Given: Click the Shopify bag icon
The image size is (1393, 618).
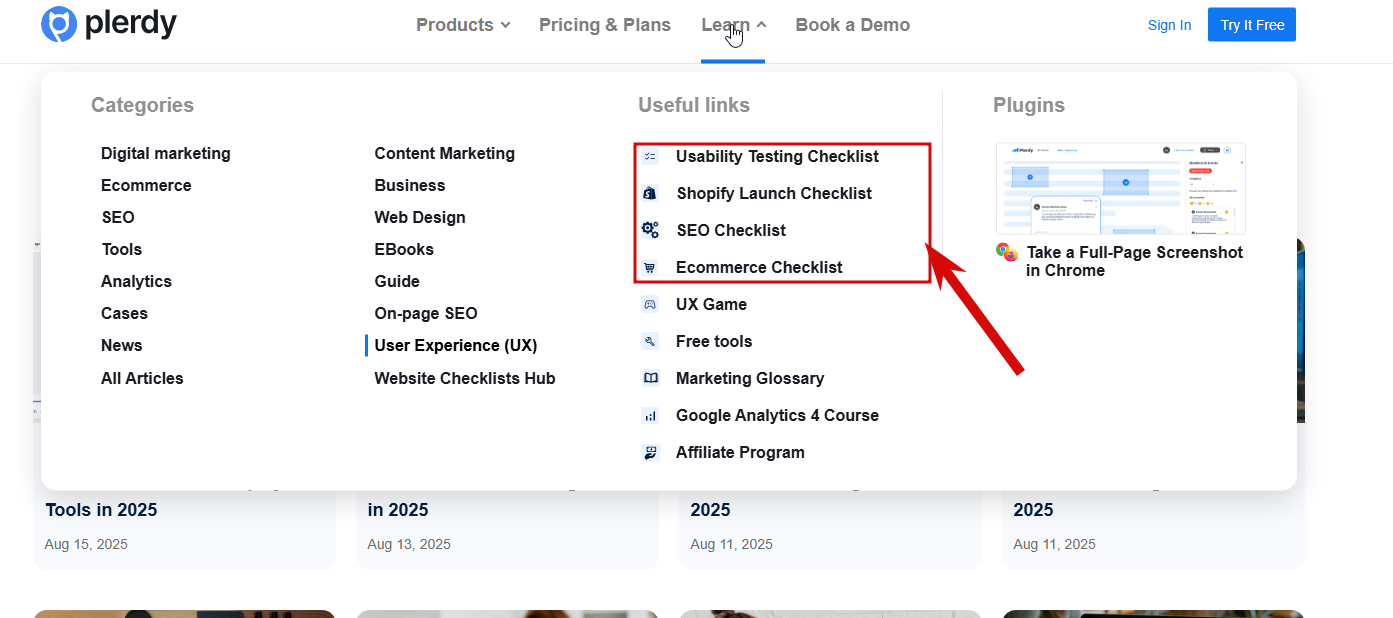Looking at the screenshot, I should click(x=650, y=193).
